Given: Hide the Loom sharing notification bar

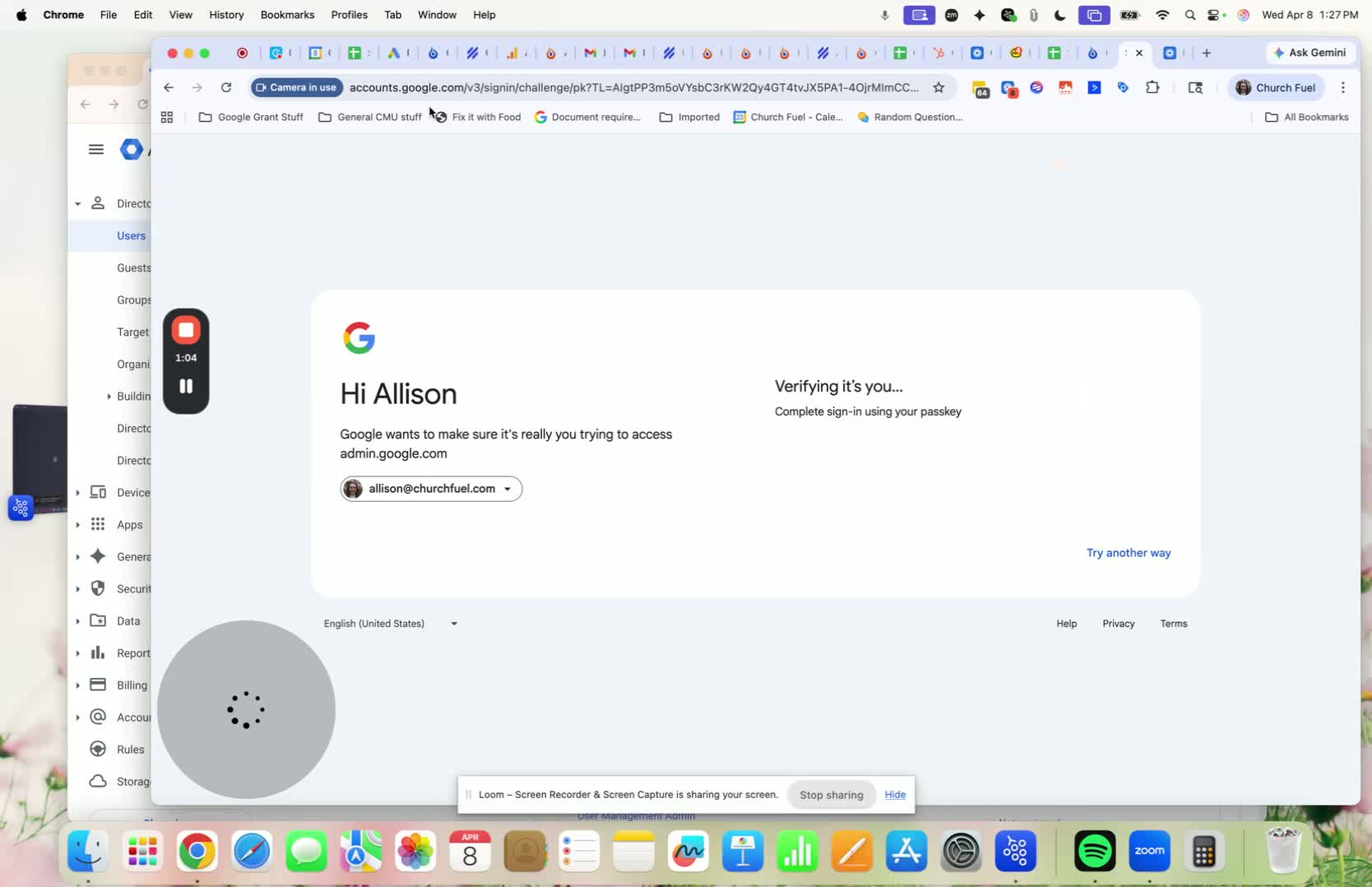Looking at the screenshot, I should tap(895, 795).
